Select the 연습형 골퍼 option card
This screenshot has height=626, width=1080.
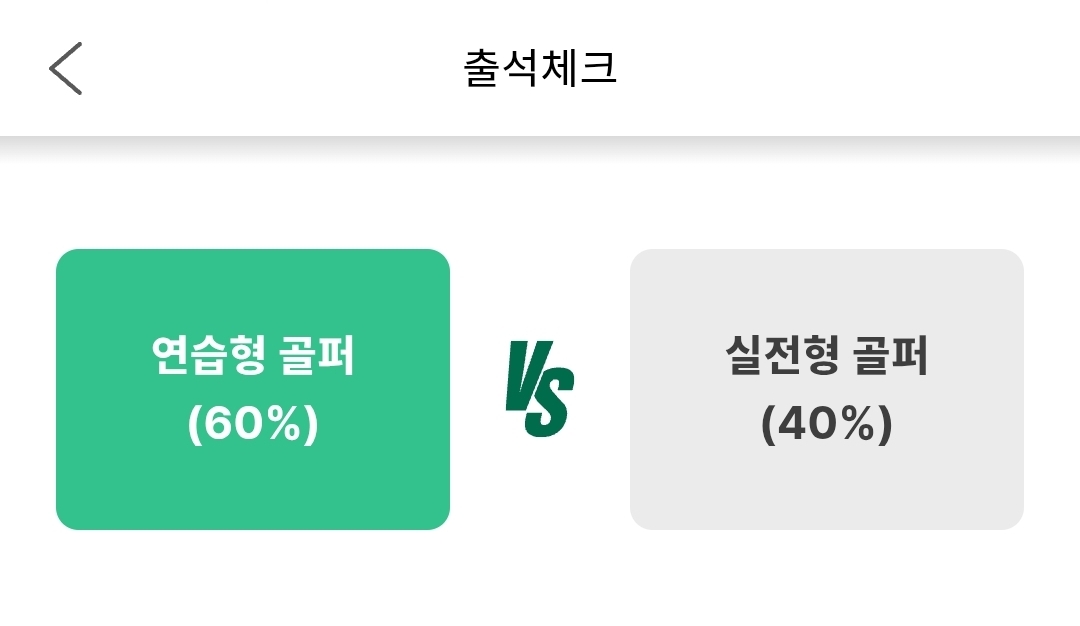253,389
